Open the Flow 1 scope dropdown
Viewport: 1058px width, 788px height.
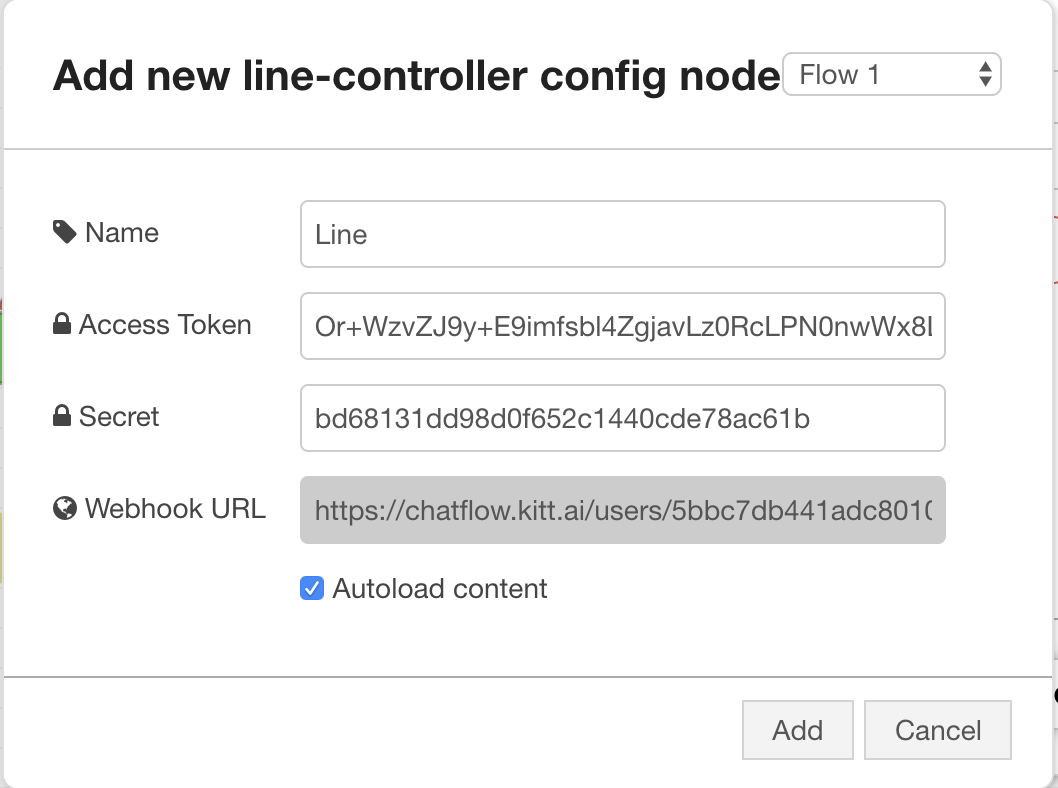891,74
